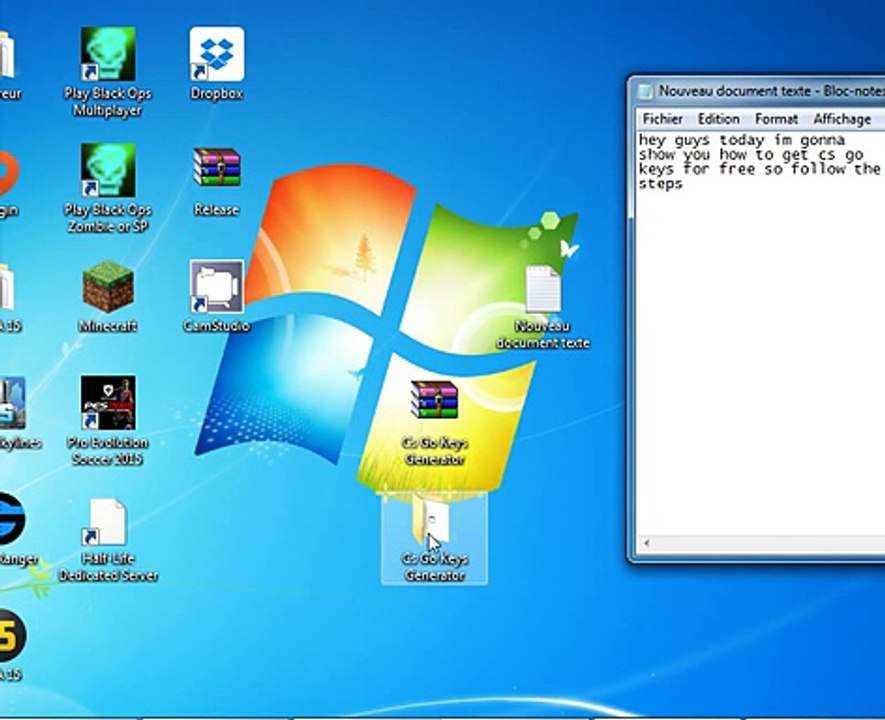Viewport: 885px width, 720px height.
Task: Select the CamStudio shortcut
Action: (217, 288)
